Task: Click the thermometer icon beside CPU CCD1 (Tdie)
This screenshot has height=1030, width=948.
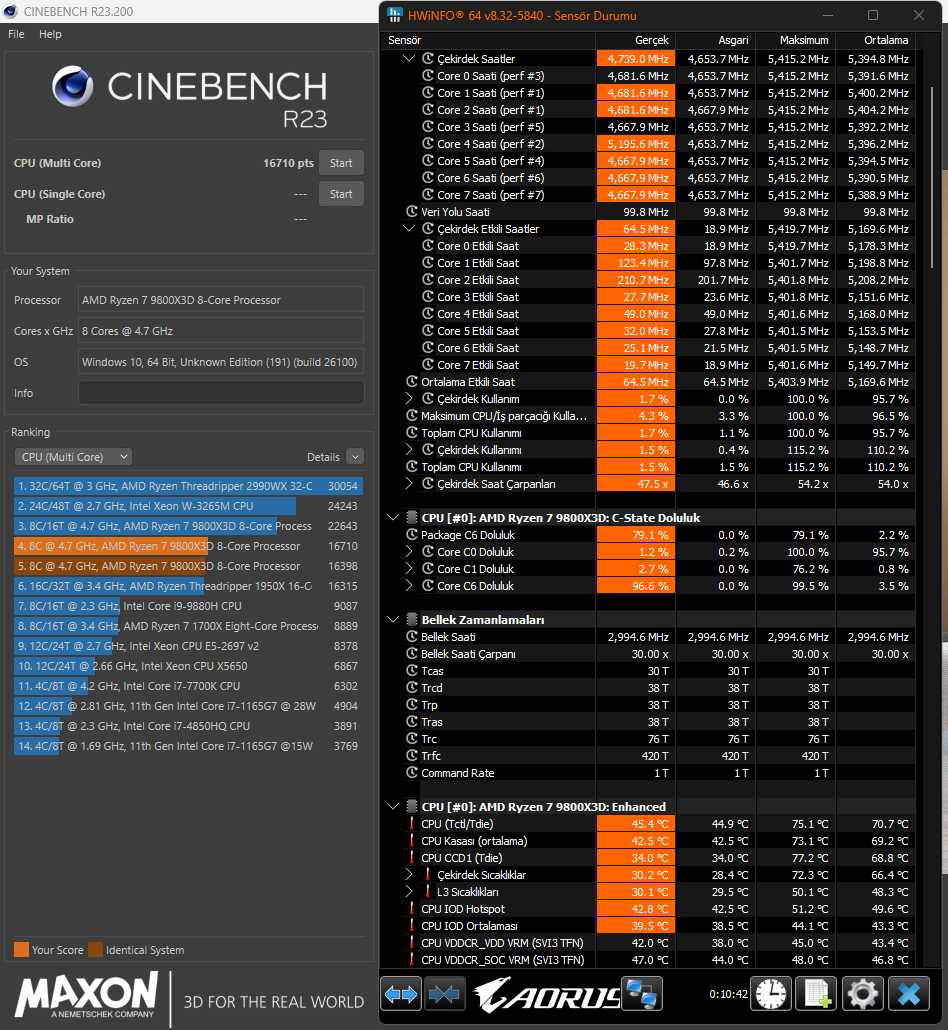Action: [412, 857]
